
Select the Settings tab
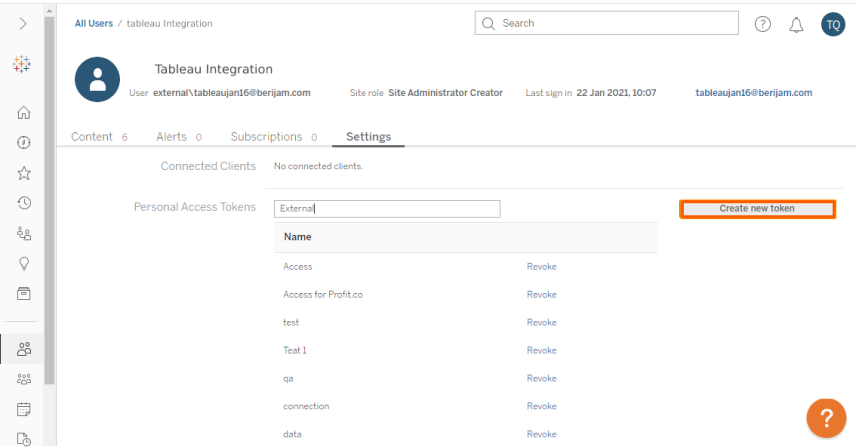(368, 136)
